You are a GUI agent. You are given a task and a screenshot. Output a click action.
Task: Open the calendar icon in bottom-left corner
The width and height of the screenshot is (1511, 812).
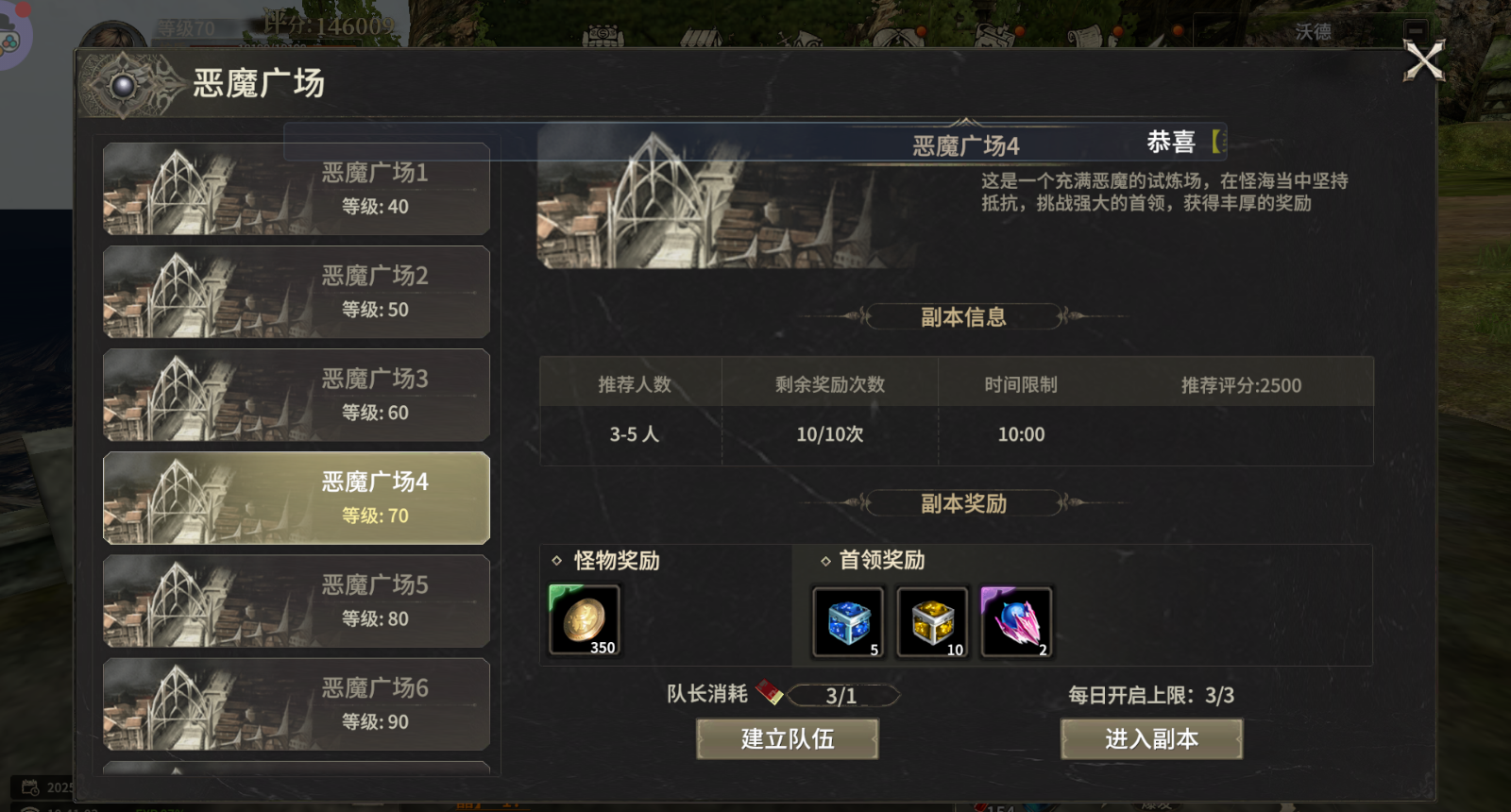31,787
